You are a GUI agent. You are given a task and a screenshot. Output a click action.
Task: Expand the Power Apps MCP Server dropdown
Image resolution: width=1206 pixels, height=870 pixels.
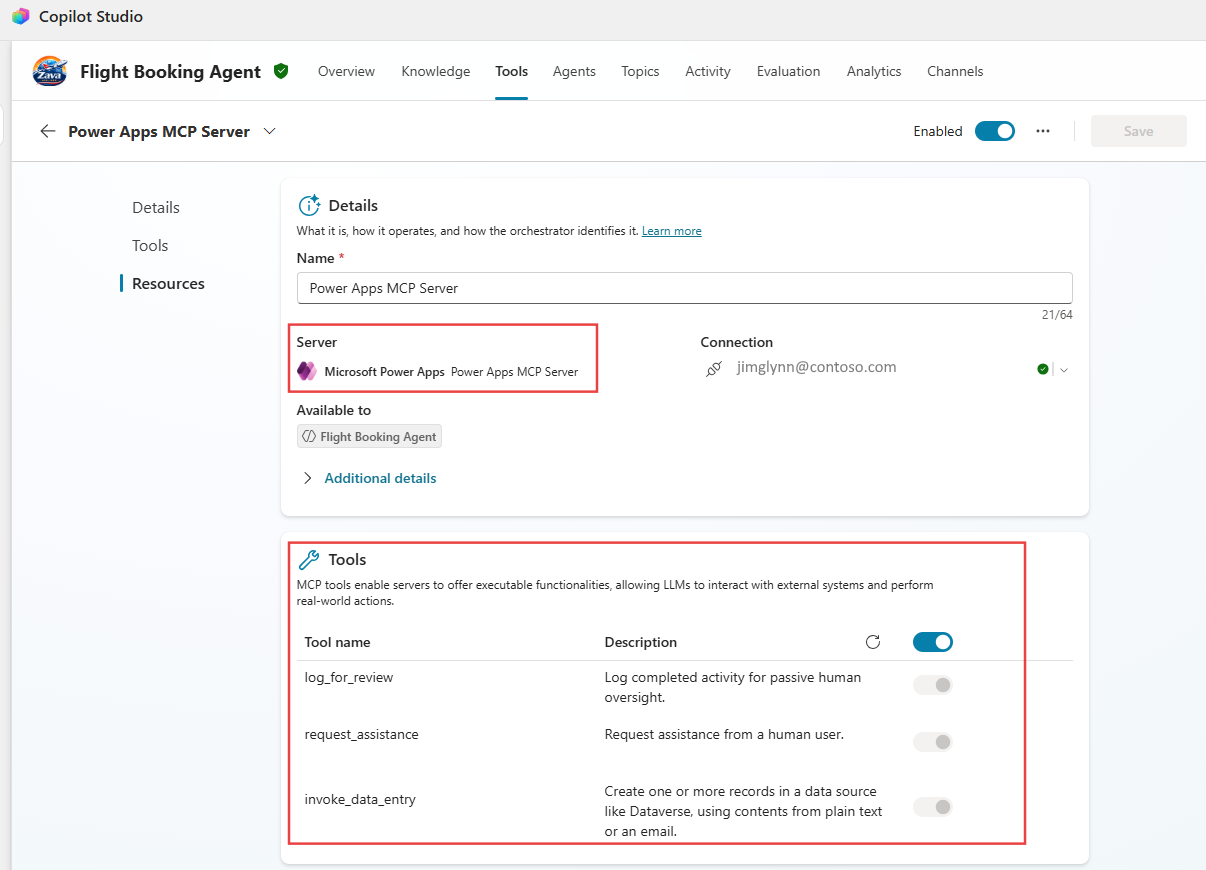pos(269,130)
